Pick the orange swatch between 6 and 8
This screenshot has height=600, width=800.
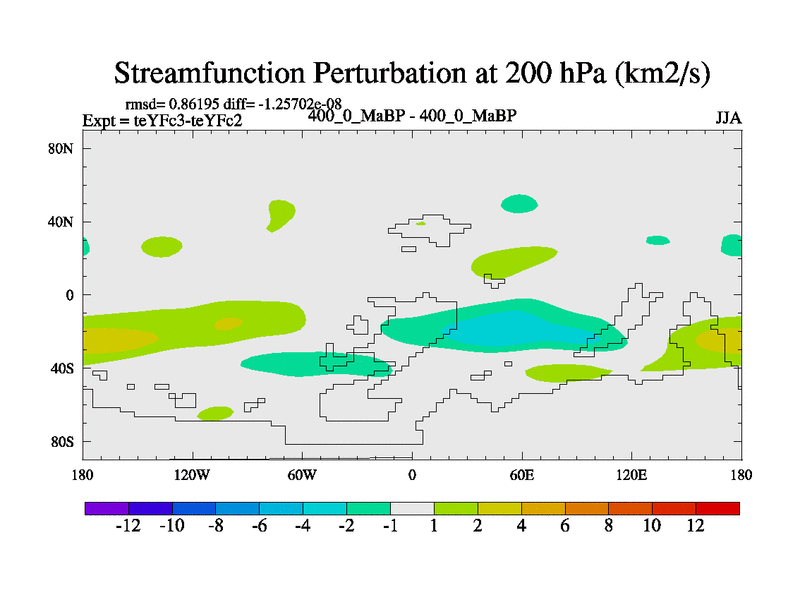click(x=587, y=508)
